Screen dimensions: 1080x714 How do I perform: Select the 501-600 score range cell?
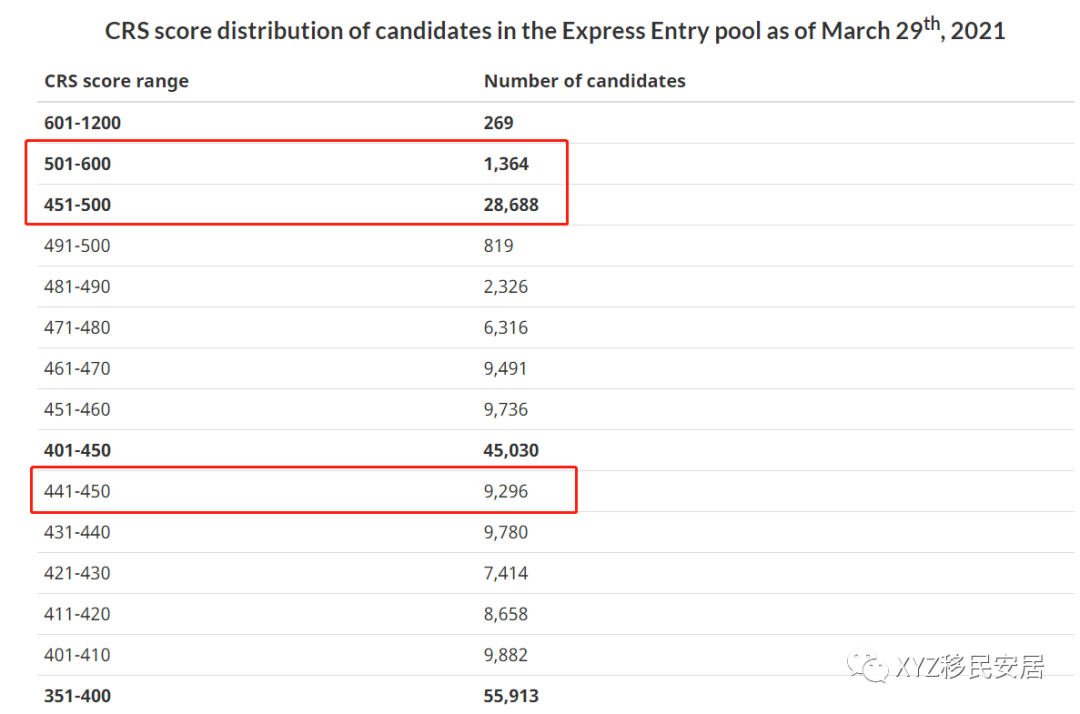(x=77, y=164)
